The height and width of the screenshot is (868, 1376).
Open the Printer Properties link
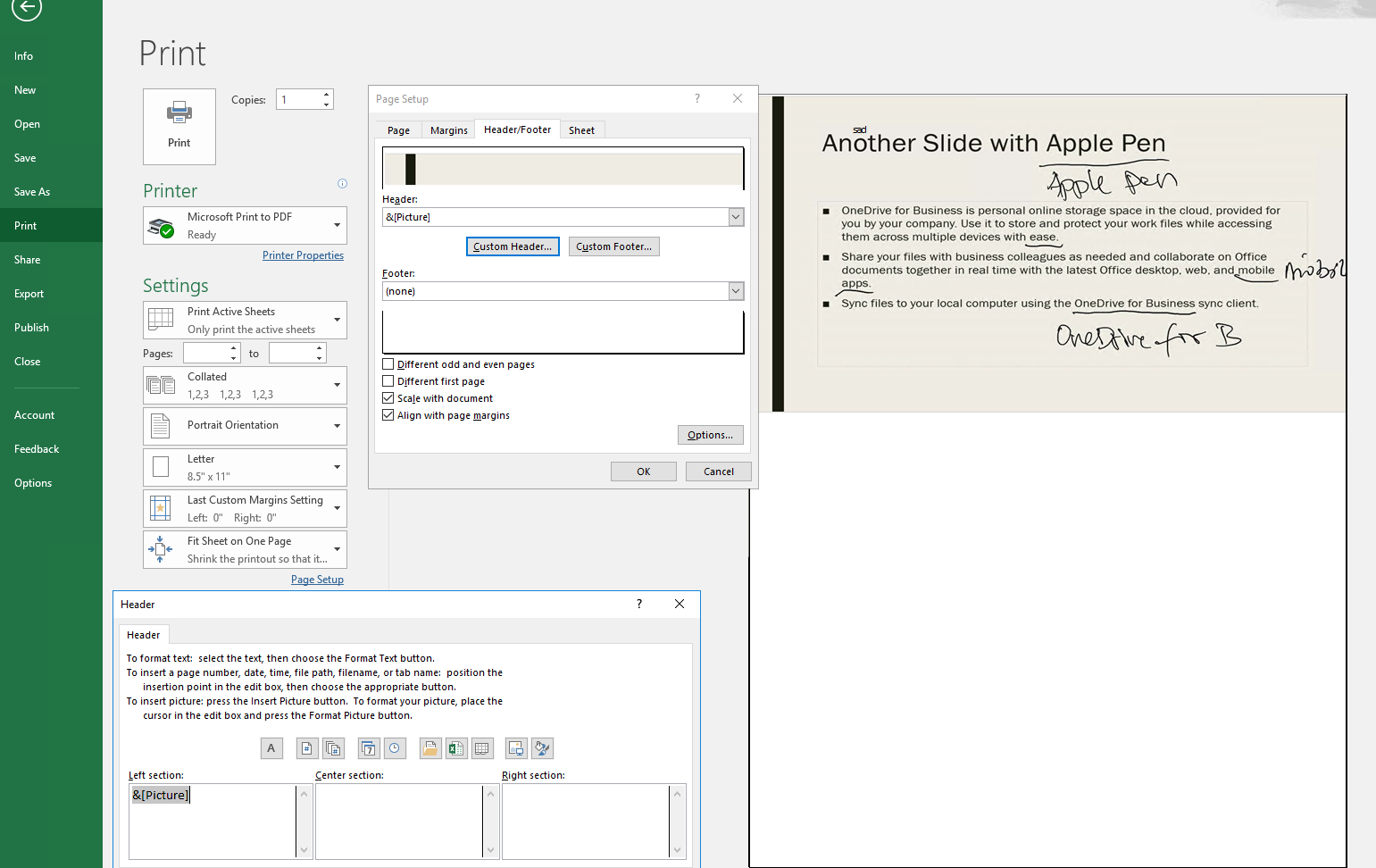[x=303, y=255]
